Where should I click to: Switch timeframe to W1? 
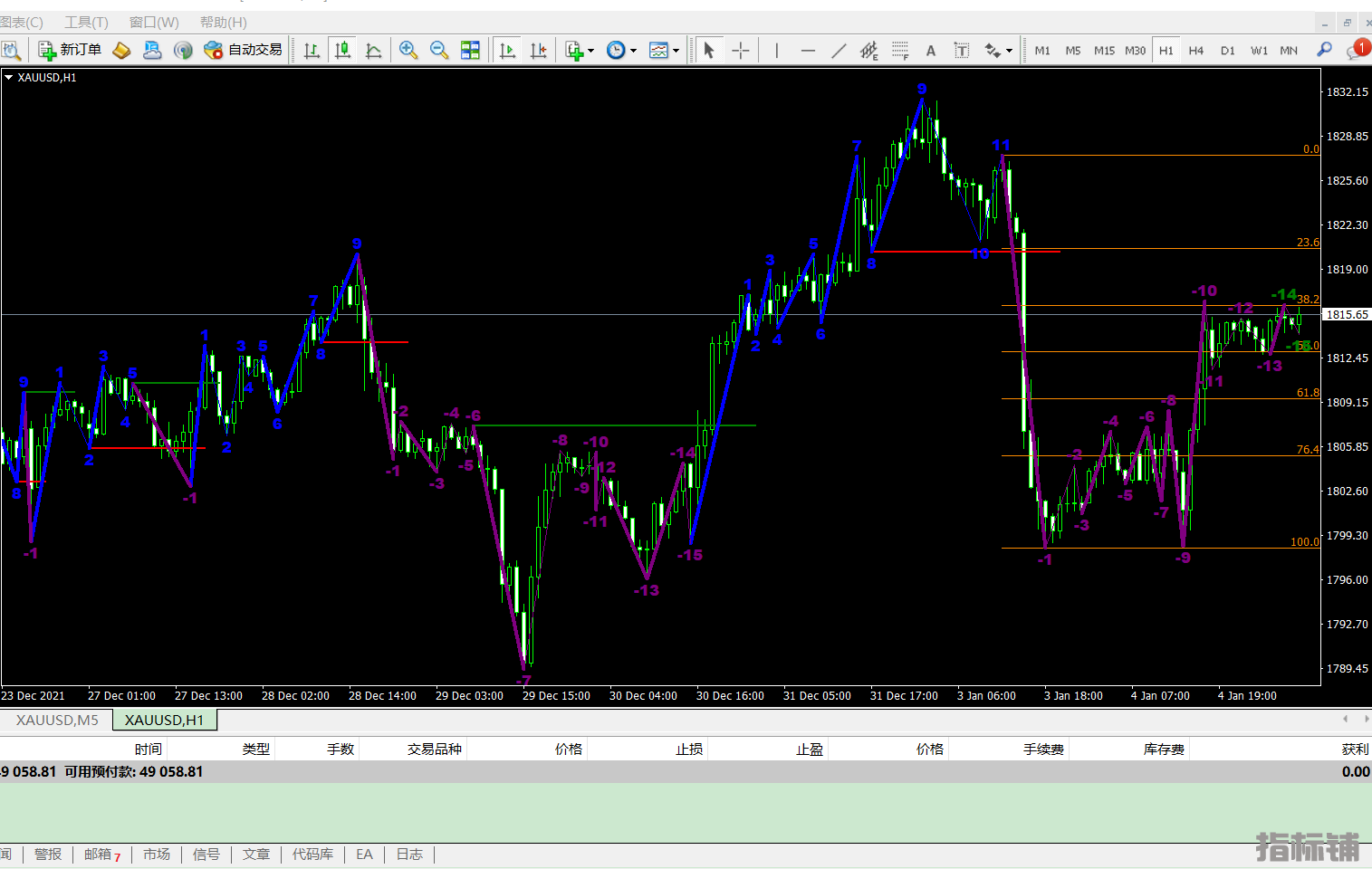[1259, 50]
